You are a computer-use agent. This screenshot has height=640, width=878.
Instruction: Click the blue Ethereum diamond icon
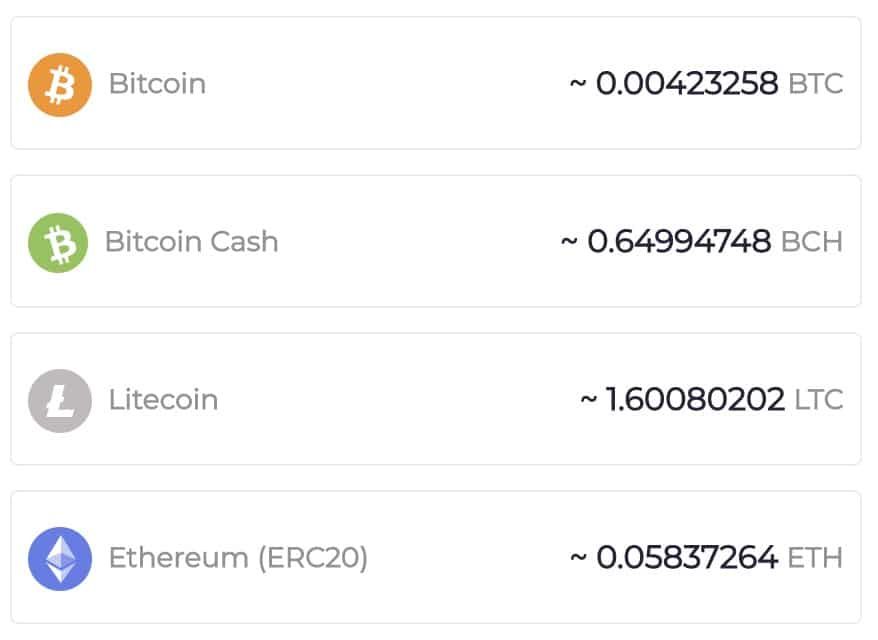click(60, 558)
